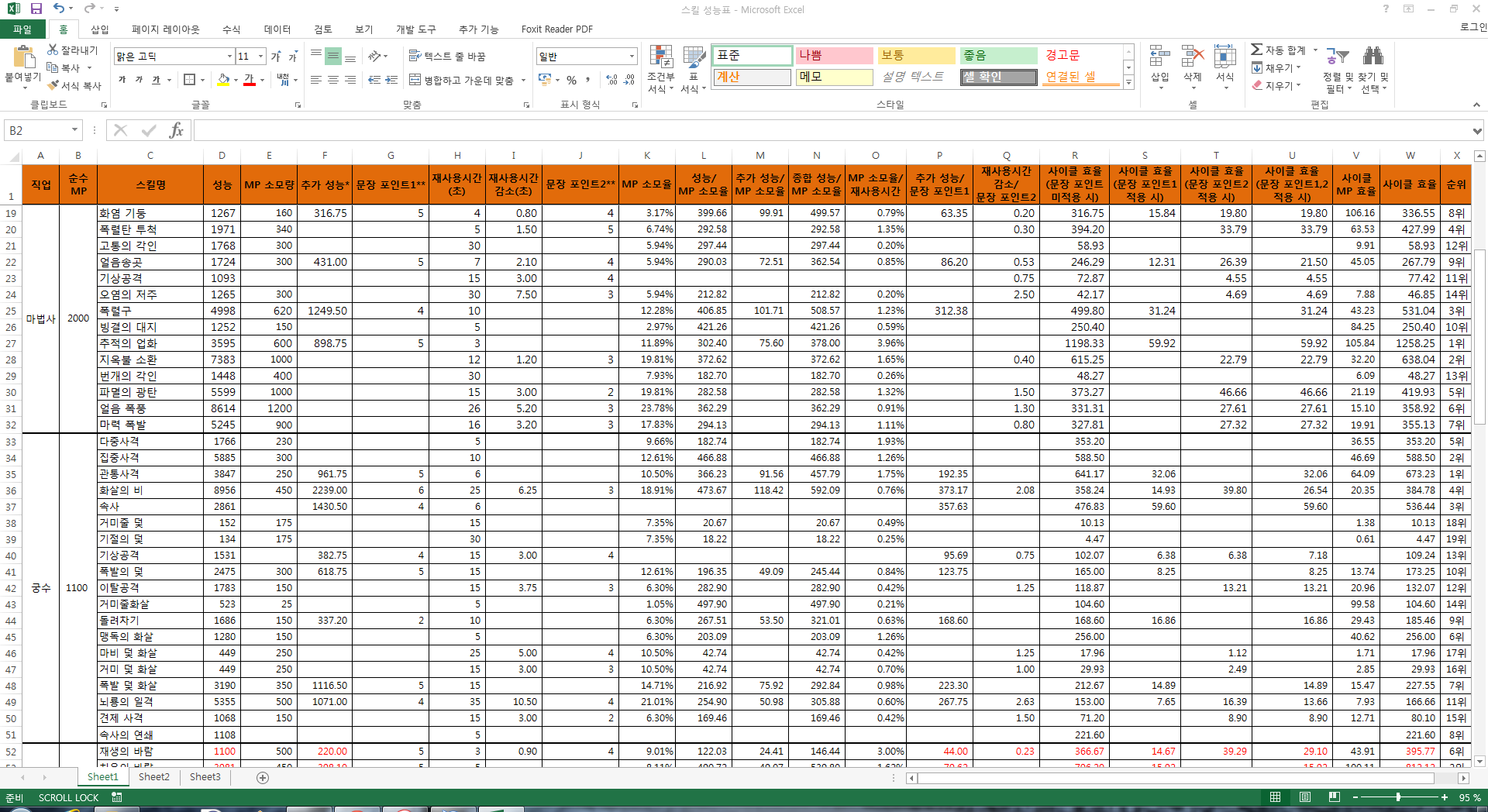
Task: Click the Save icon in quick access toolbar
Action: point(36,9)
